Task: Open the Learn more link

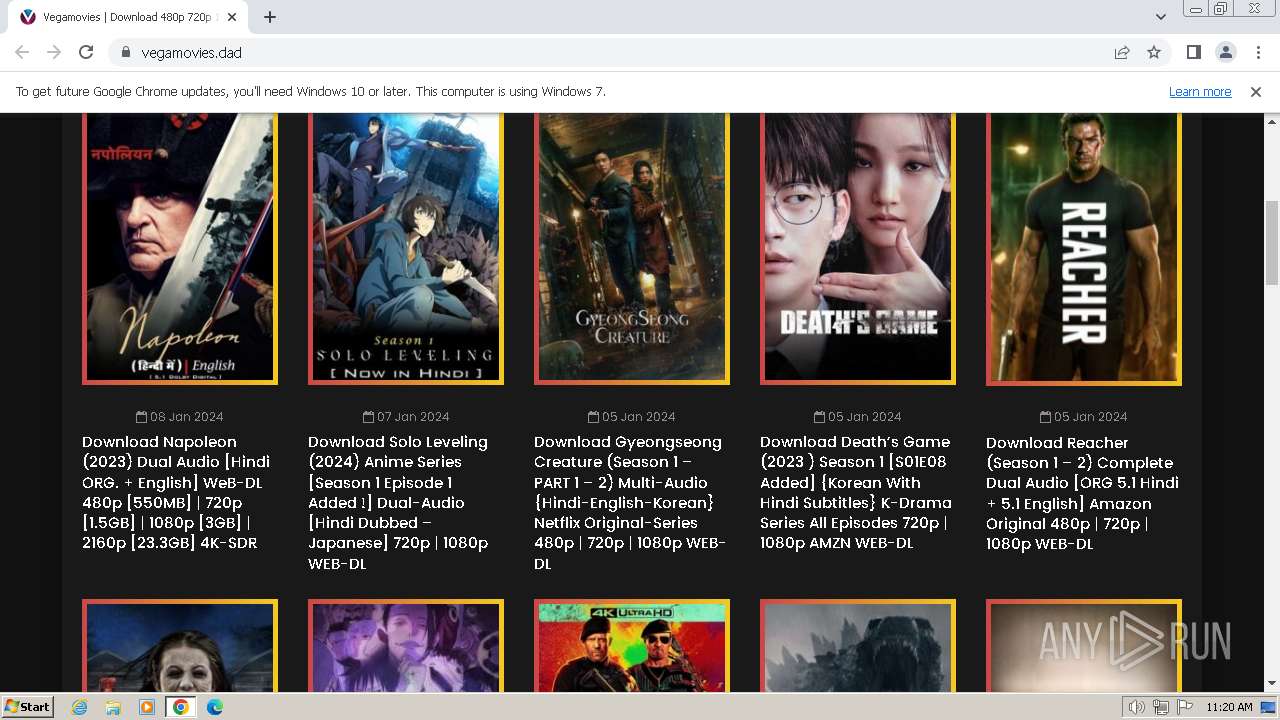Action: click(1200, 92)
